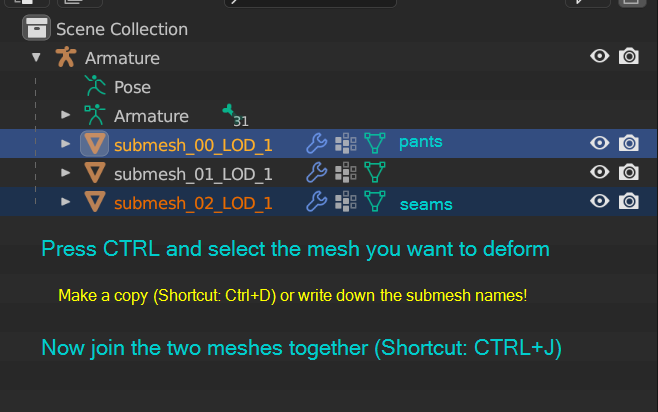Disable rendering for submesh_02_LOD_1
This screenshot has height=412, width=658.
click(629, 201)
